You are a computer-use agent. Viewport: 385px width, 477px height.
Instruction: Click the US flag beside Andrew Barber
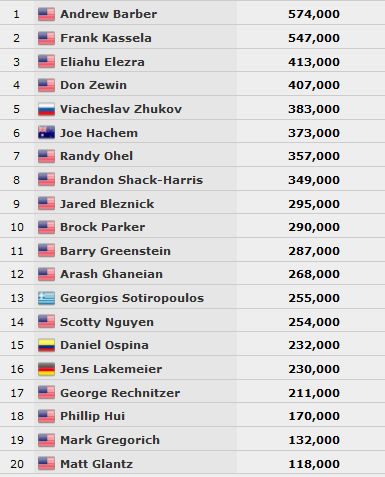click(x=46, y=14)
